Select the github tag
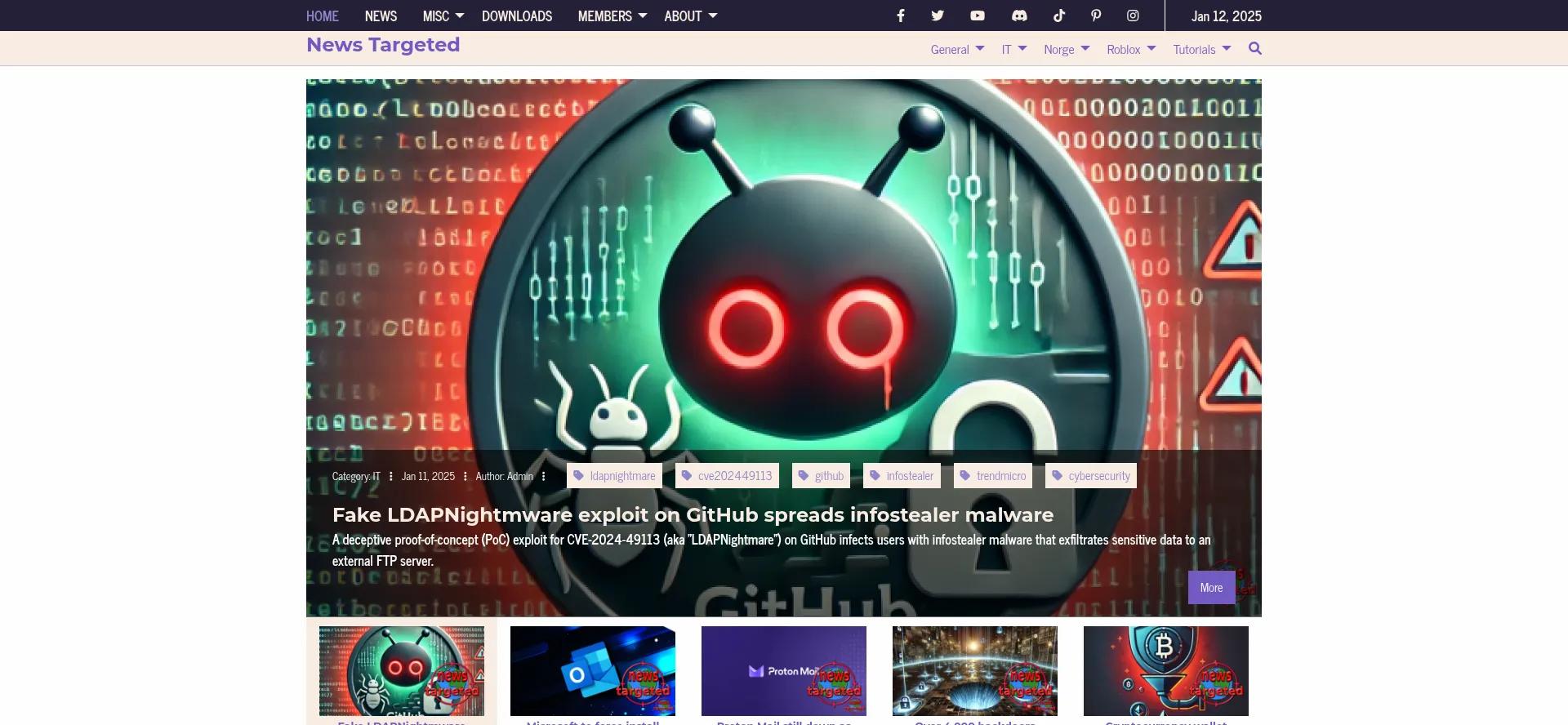The width and height of the screenshot is (1568, 725). pos(821,476)
